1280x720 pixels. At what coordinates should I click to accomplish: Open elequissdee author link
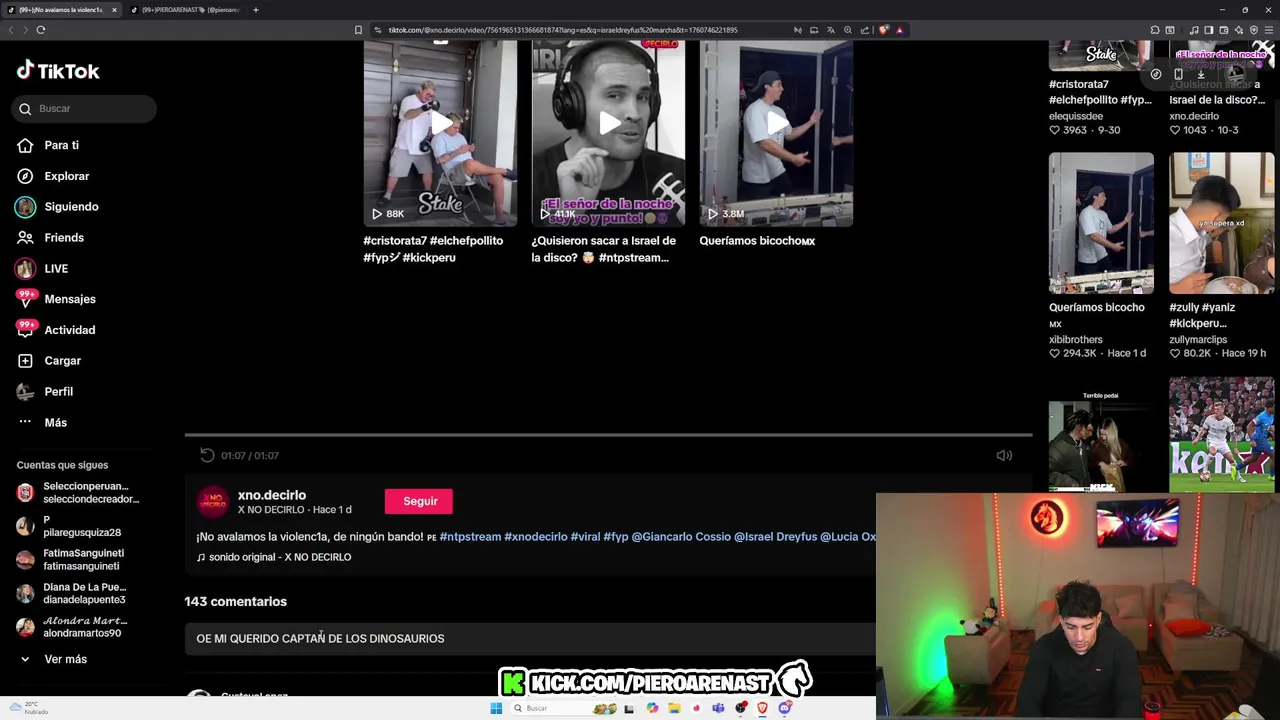pyautogui.click(x=1077, y=116)
